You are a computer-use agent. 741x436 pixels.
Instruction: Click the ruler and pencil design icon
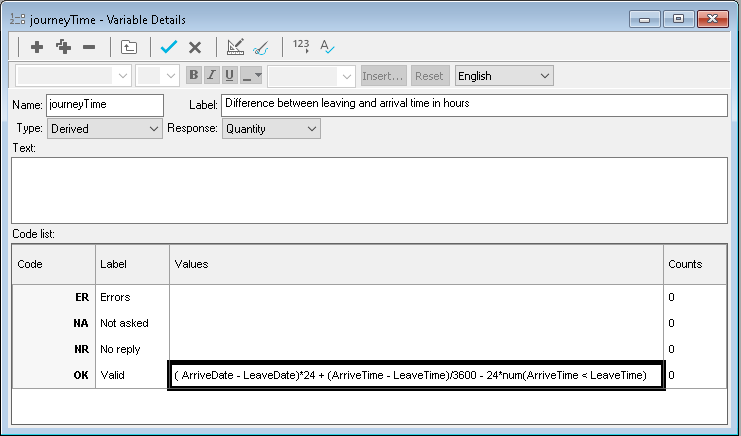(235, 46)
